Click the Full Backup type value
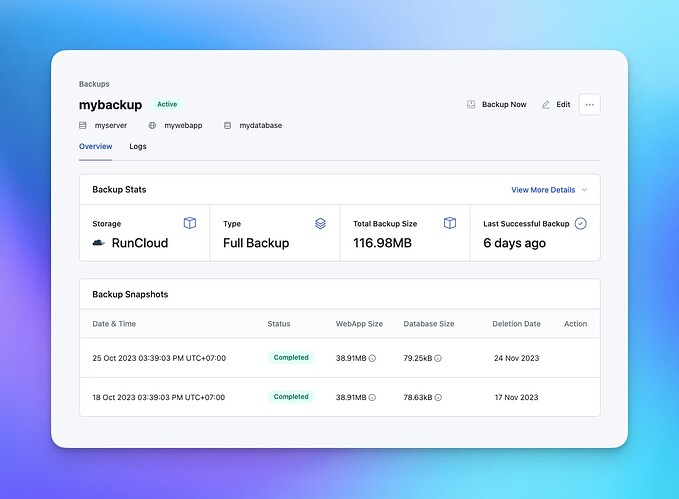 [256, 243]
